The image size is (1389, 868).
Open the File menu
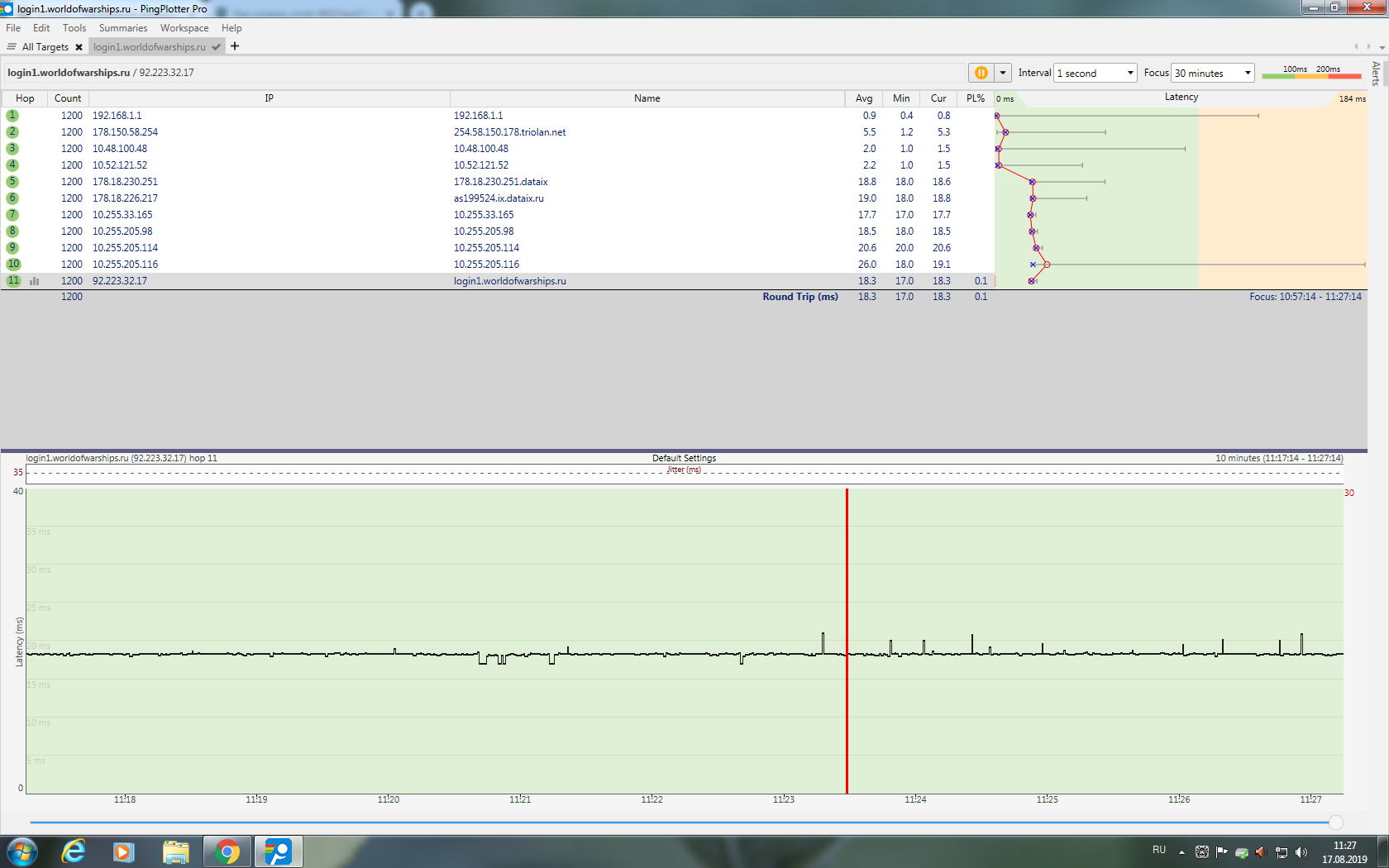pos(13,28)
